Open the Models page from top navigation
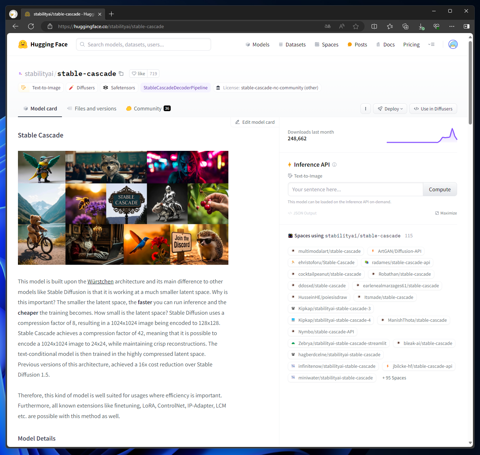Viewport: 480px width, 455px height. 257,44
